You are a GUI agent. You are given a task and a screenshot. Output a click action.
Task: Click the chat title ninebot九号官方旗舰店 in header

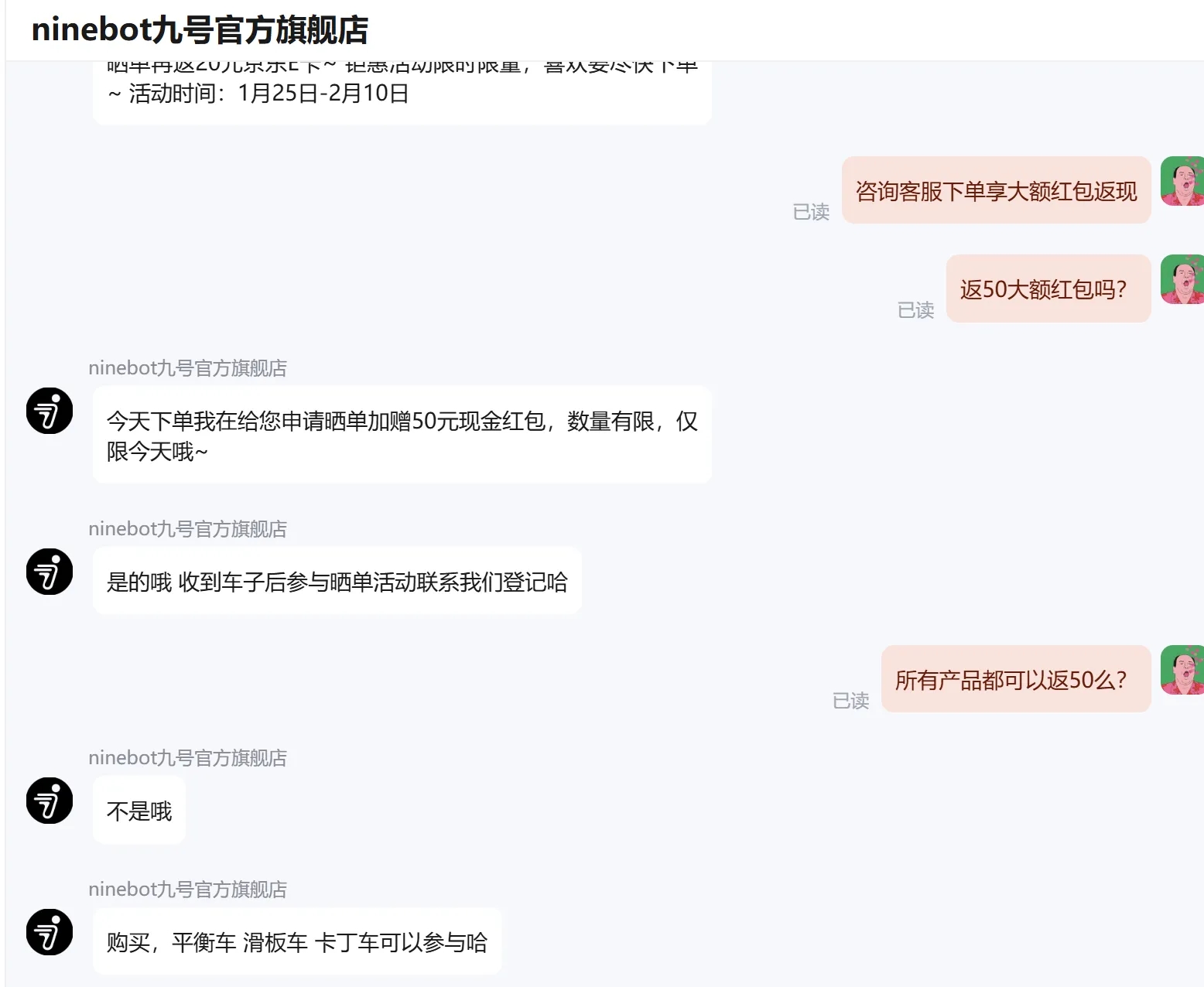tap(200, 30)
